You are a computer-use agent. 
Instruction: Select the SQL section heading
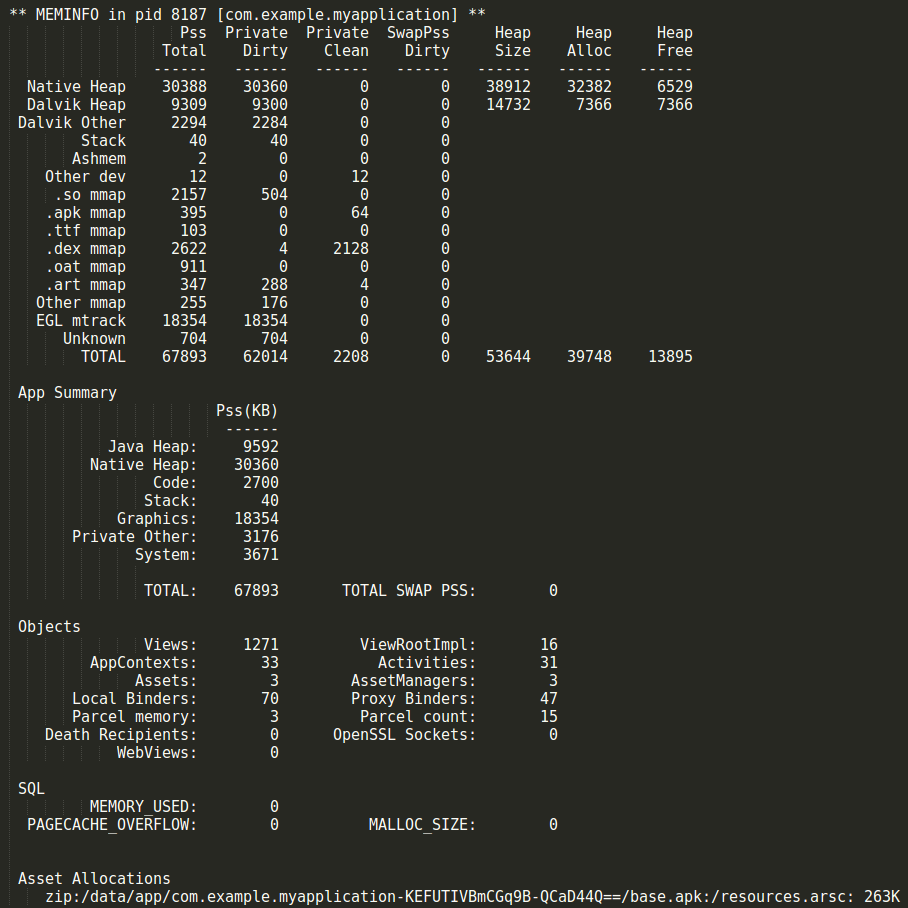[31, 789]
